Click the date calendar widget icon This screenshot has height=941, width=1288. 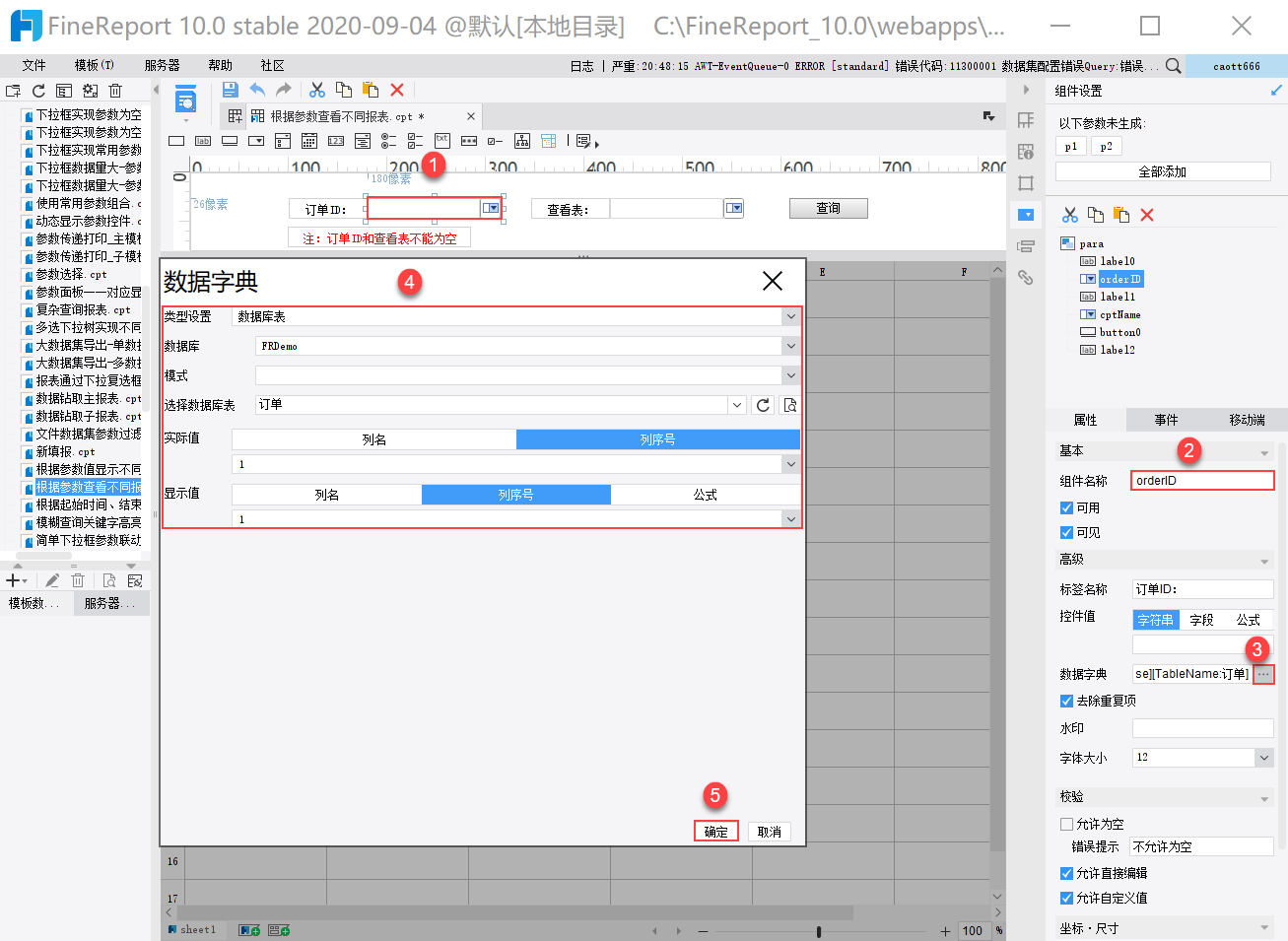[309, 141]
